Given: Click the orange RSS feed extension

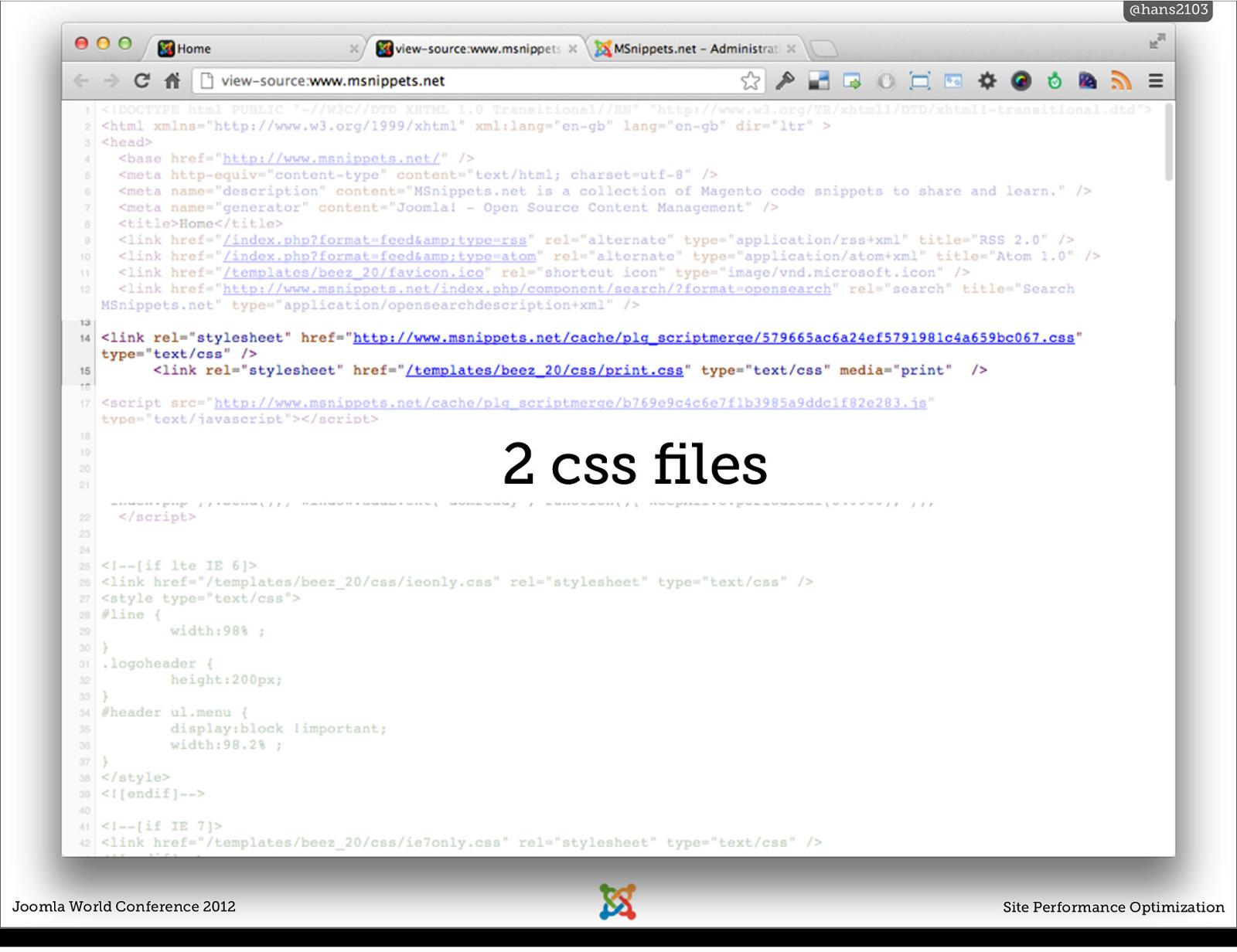Looking at the screenshot, I should coord(1121,81).
